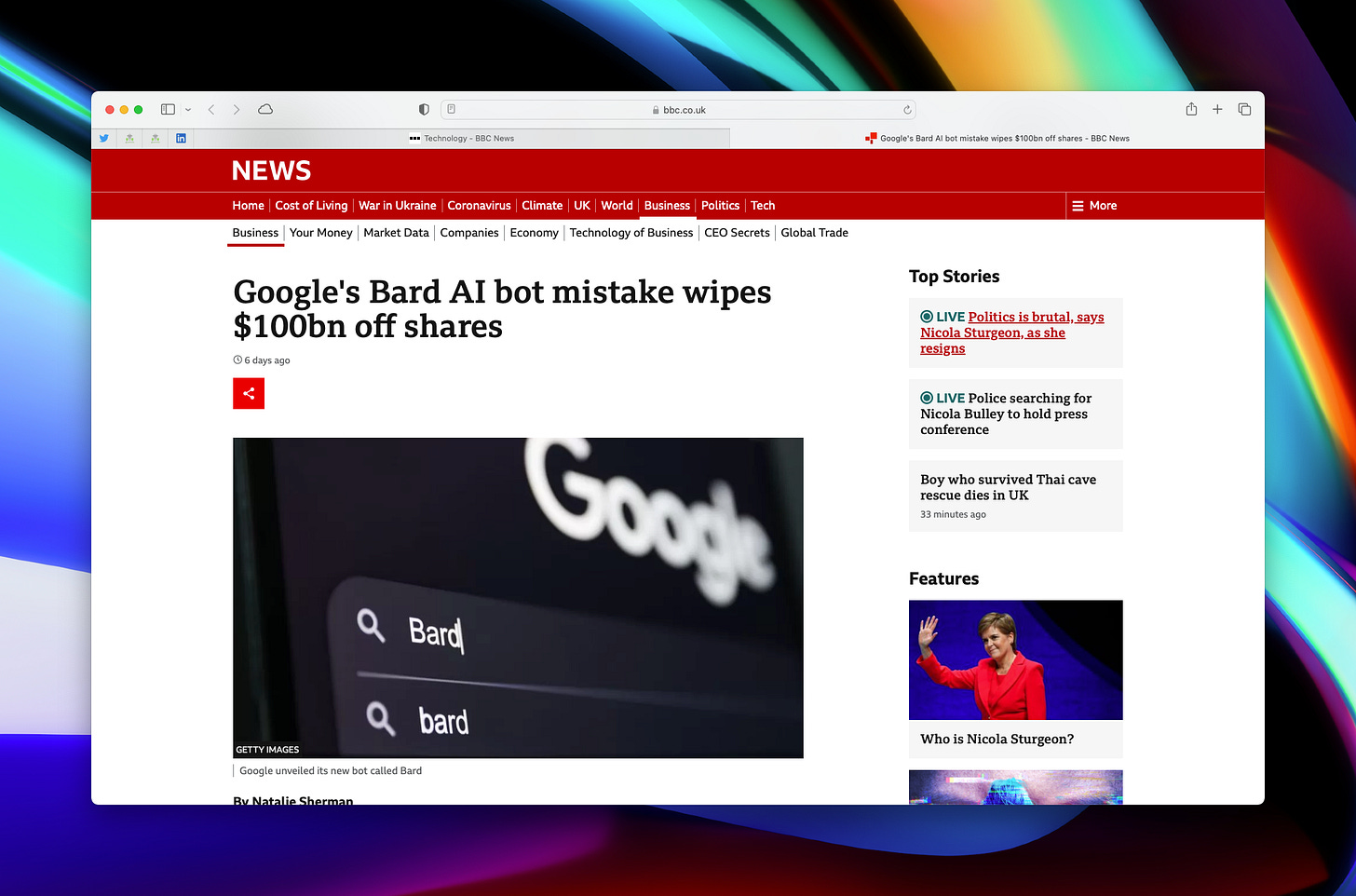Select the Business sub-navigation link
This screenshot has height=896, width=1356.
(x=255, y=233)
